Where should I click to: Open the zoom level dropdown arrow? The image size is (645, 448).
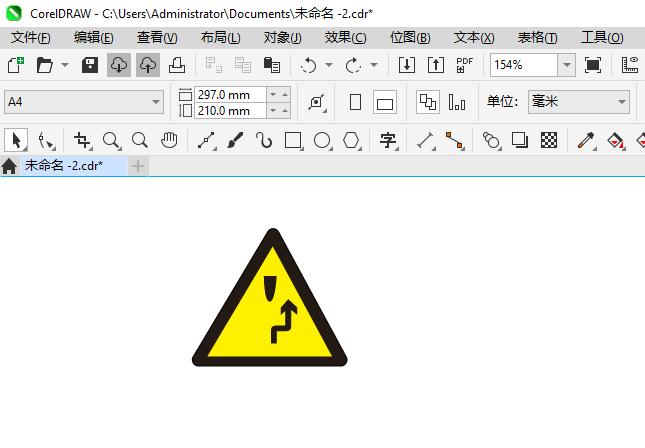[x=566, y=65]
